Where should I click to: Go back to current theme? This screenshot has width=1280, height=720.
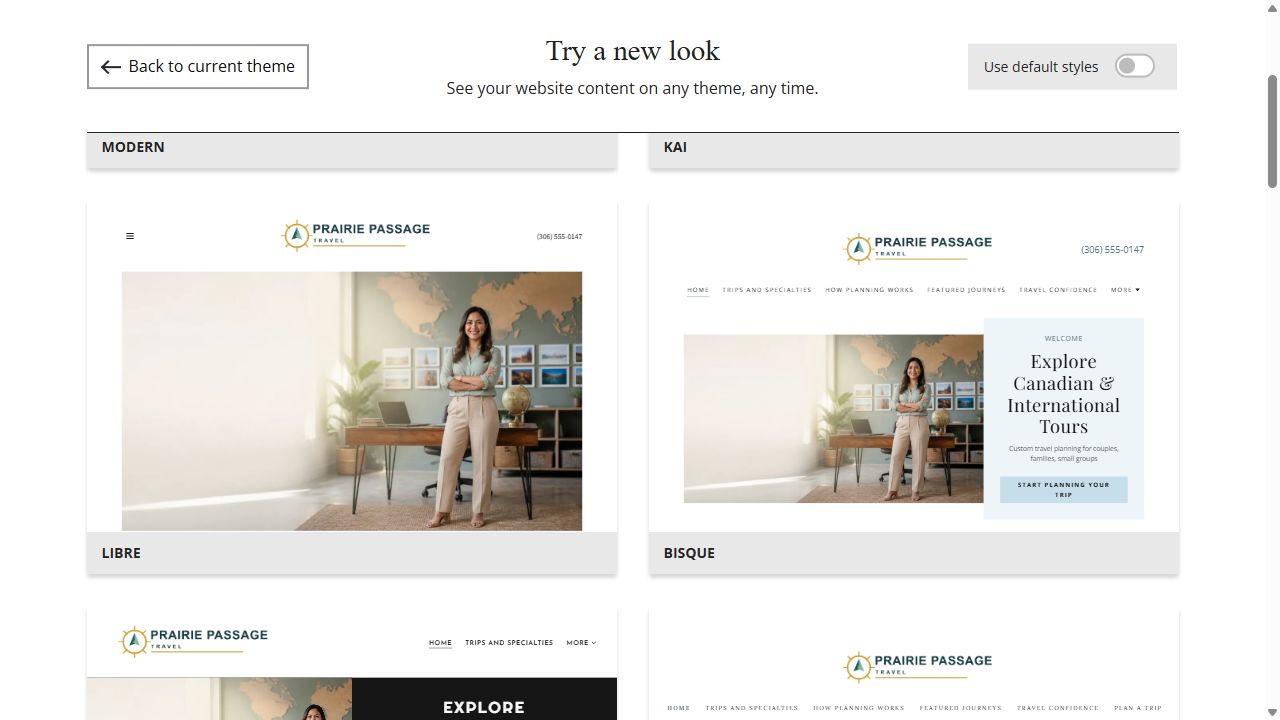(x=198, y=66)
